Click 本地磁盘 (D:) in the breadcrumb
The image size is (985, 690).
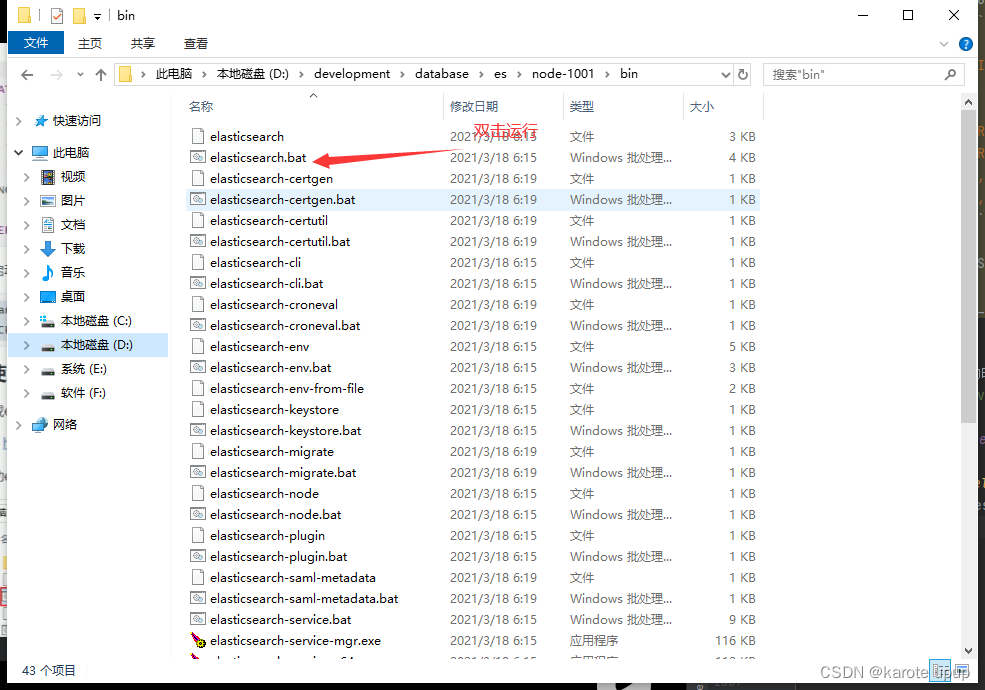253,74
